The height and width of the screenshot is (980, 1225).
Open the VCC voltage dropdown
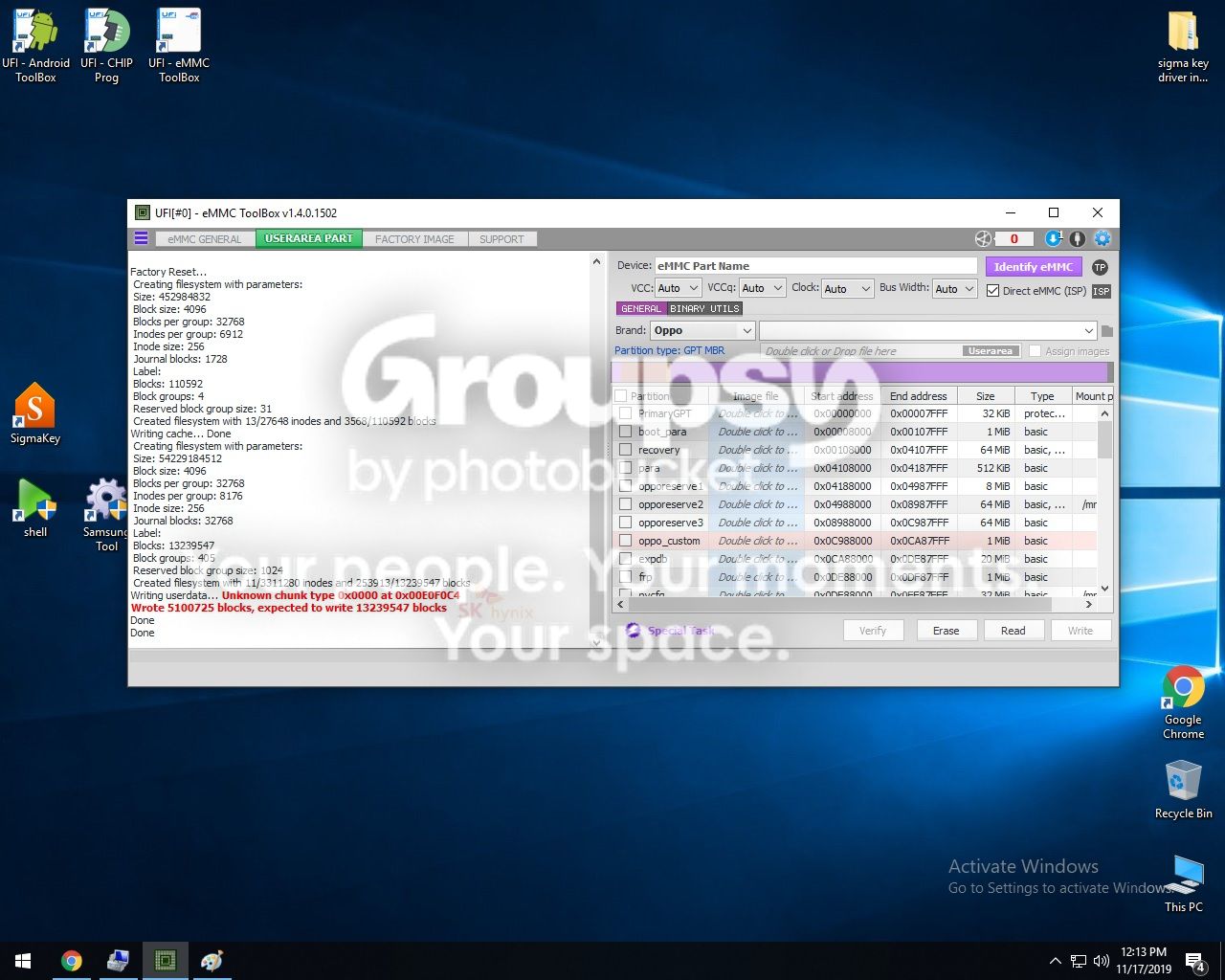(x=679, y=288)
